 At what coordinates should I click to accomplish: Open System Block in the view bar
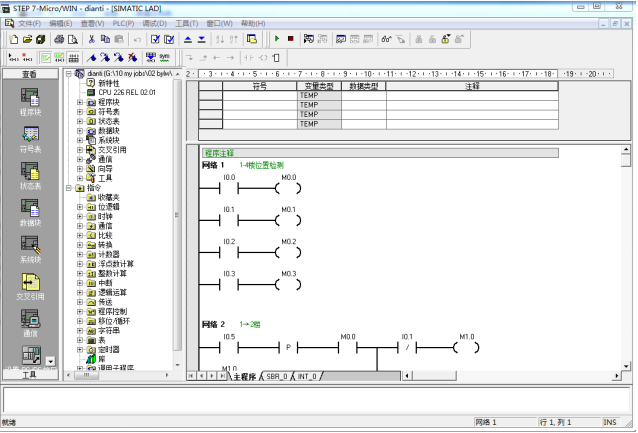tap(30, 249)
